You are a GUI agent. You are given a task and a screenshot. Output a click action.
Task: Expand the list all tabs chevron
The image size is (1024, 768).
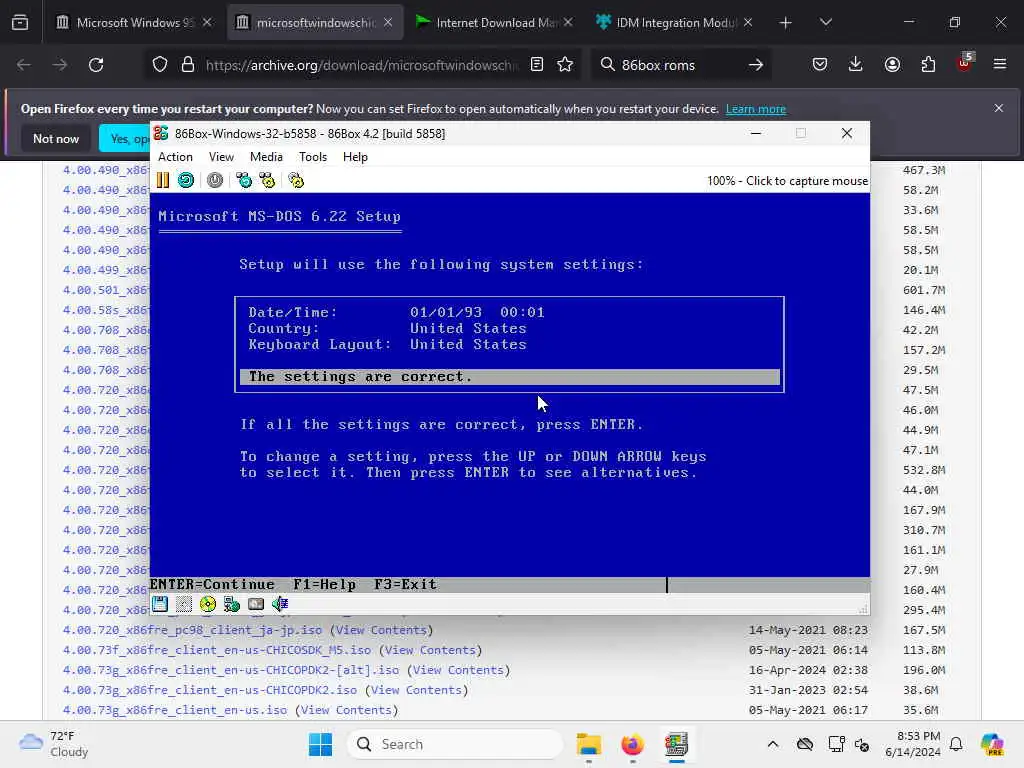coord(825,23)
